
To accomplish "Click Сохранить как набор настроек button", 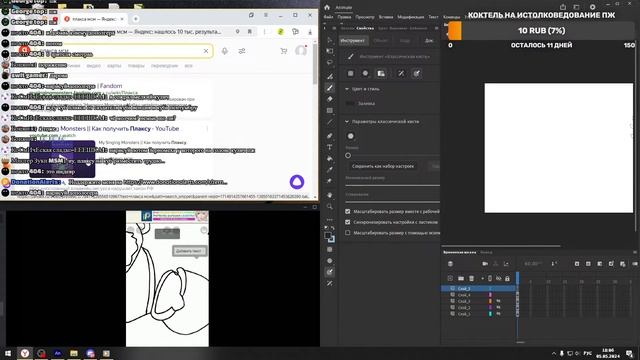I will pyautogui.click(x=383, y=166).
